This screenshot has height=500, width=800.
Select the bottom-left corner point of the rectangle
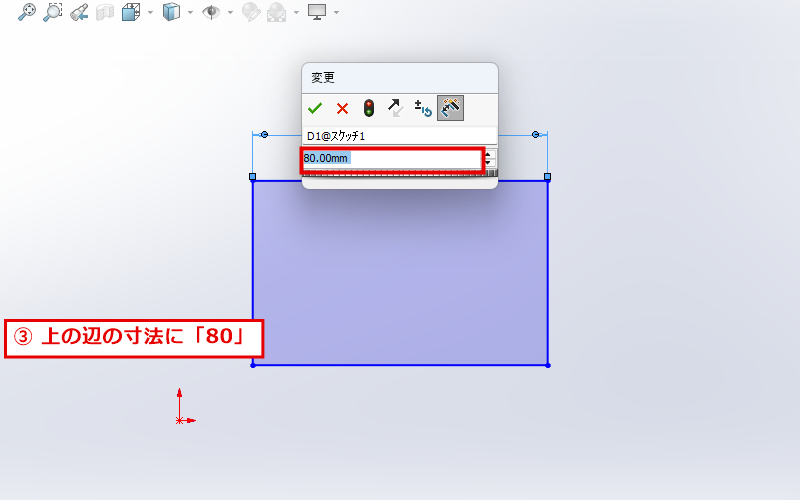pyautogui.click(x=253, y=365)
